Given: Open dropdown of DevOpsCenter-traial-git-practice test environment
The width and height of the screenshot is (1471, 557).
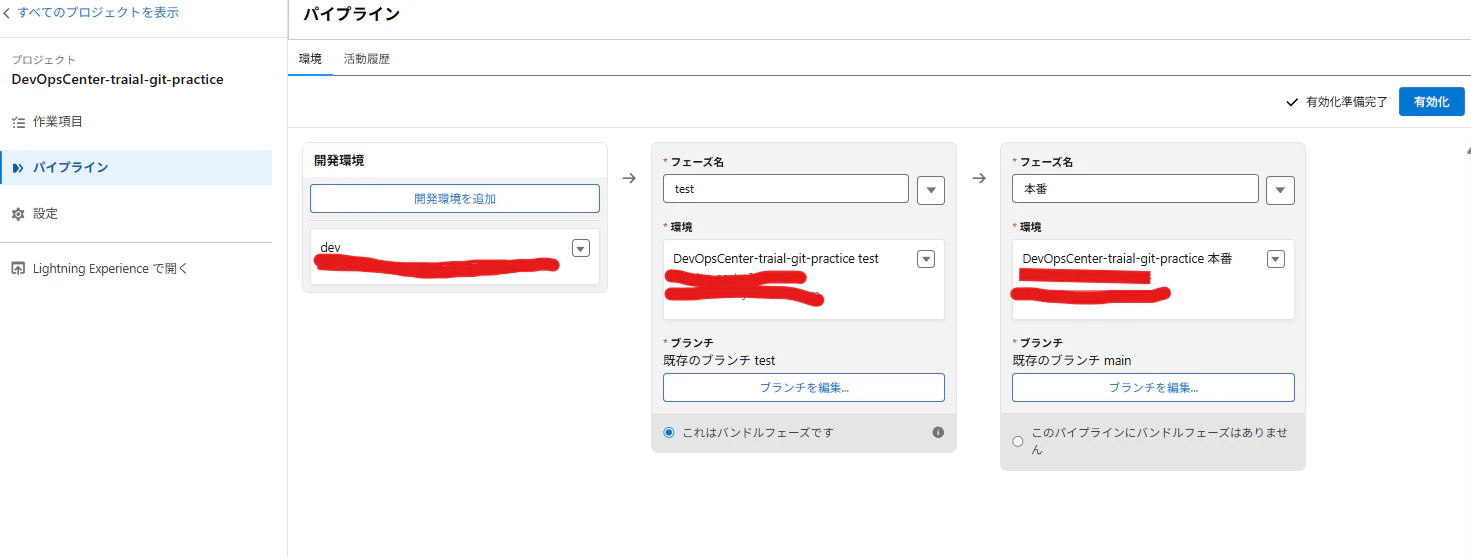Looking at the screenshot, I should 926,259.
